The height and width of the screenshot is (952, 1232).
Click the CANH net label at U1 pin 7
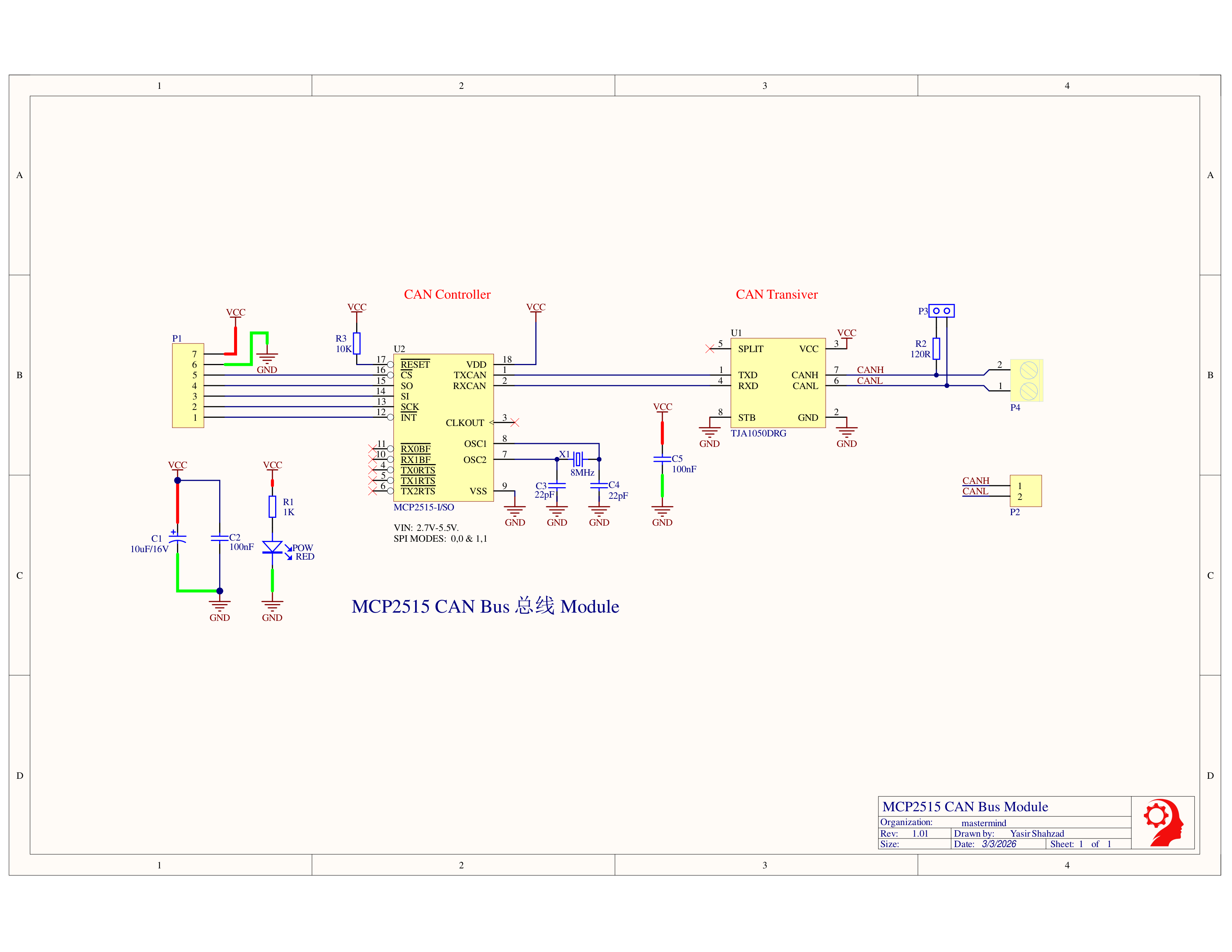click(x=870, y=370)
